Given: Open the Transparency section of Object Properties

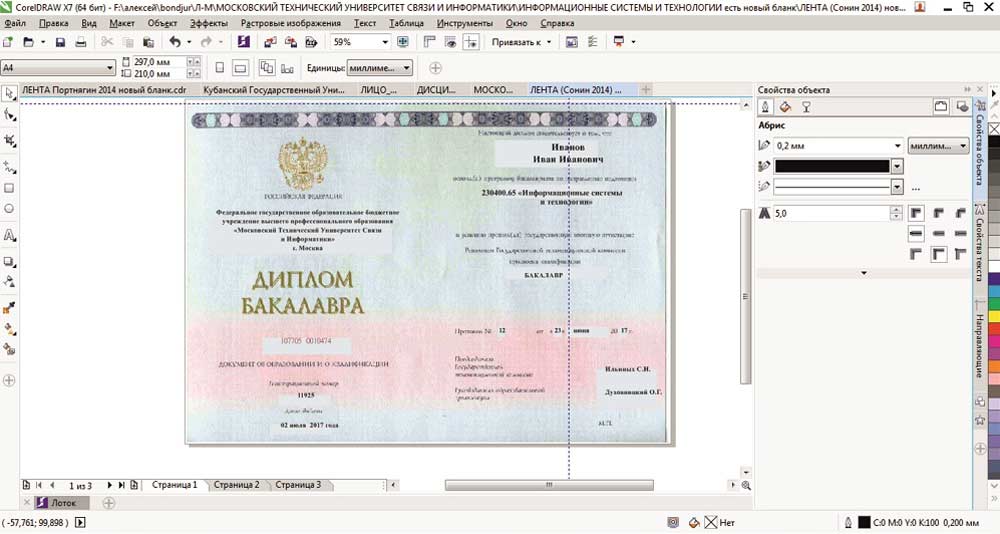Looking at the screenshot, I should (806, 107).
